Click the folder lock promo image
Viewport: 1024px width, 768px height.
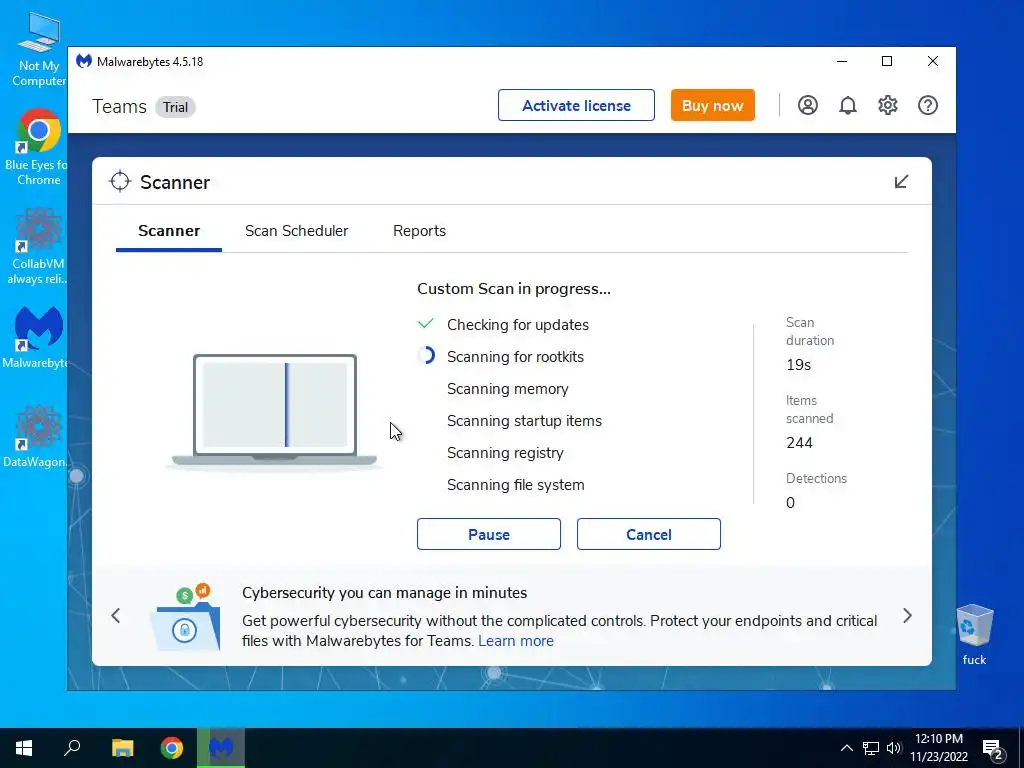[185, 617]
